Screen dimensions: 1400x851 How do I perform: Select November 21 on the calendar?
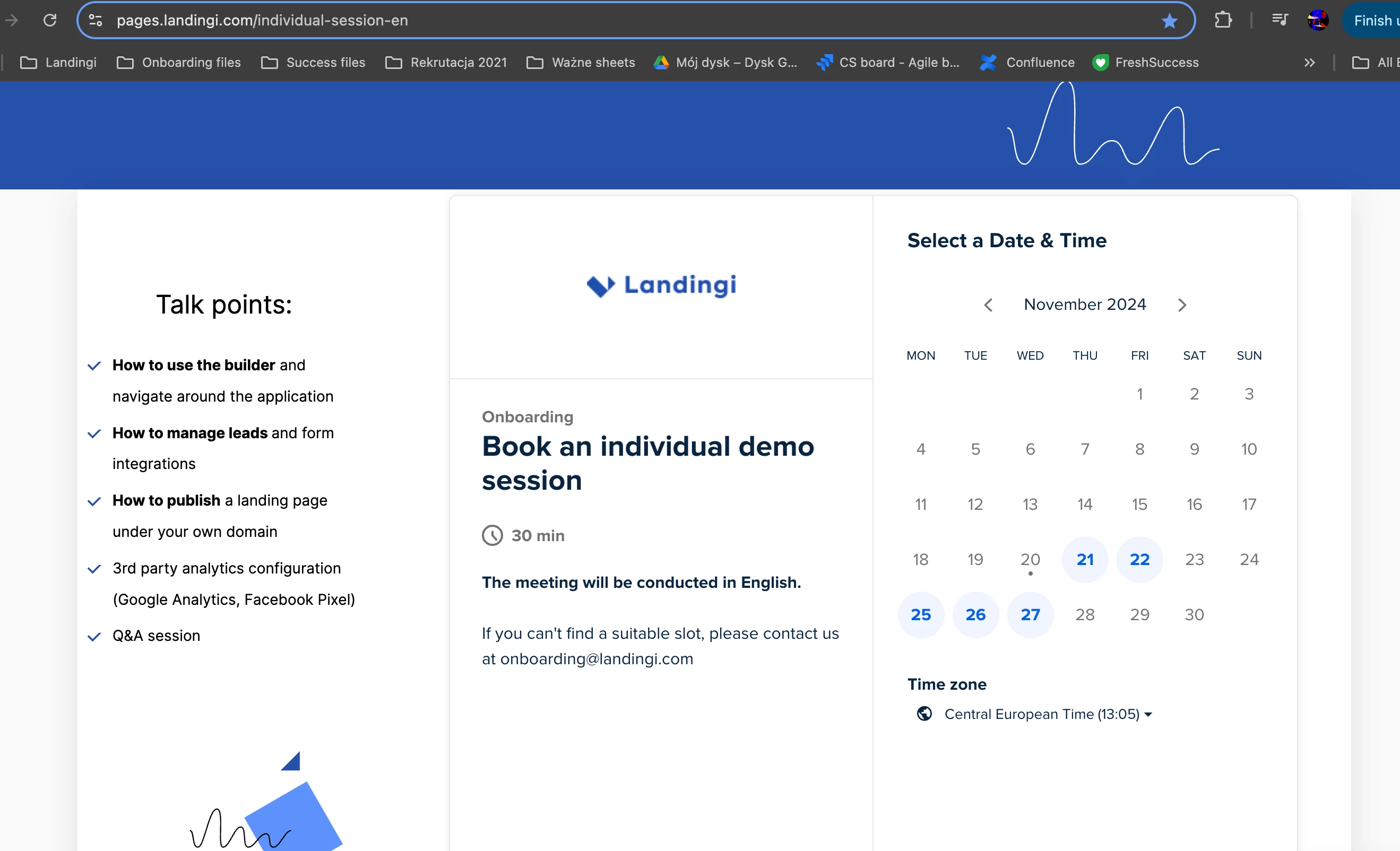pos(1085,560)
